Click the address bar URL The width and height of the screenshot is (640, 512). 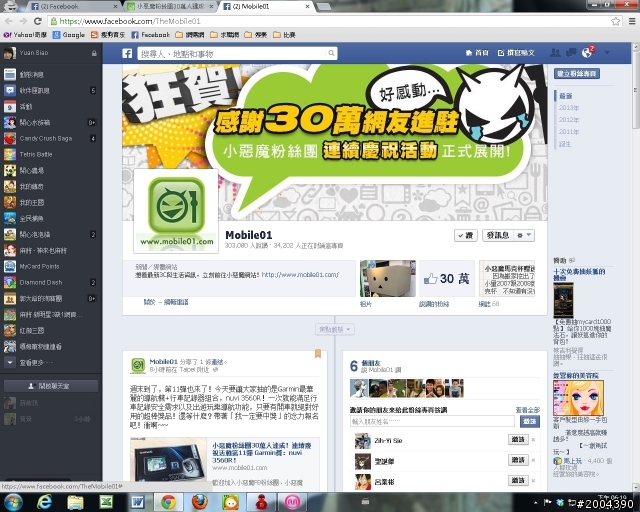click(x=130, y=21)
